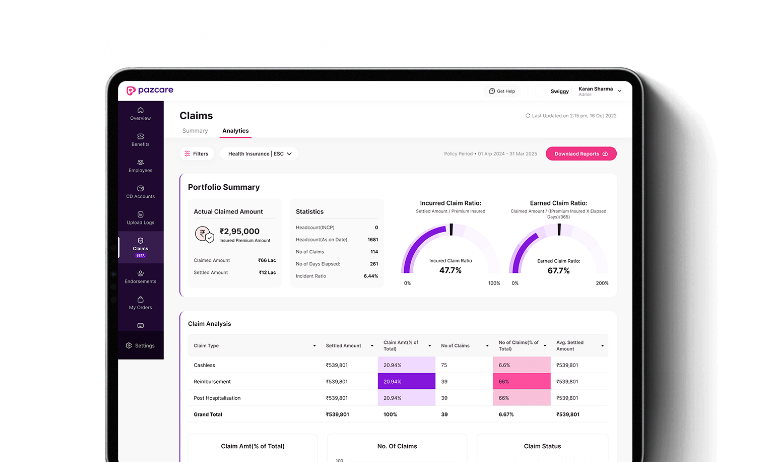Open Upload Logs in the sidebar
768x462 pixels.
(x=140, y=218)
